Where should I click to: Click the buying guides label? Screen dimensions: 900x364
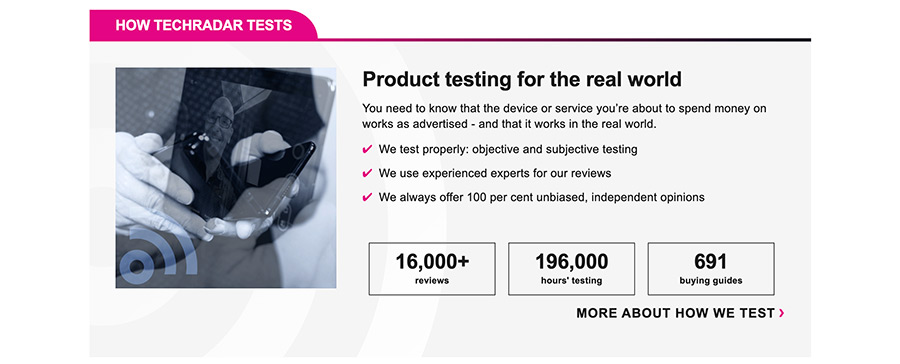pyautogui.click(x=711, y=281)
